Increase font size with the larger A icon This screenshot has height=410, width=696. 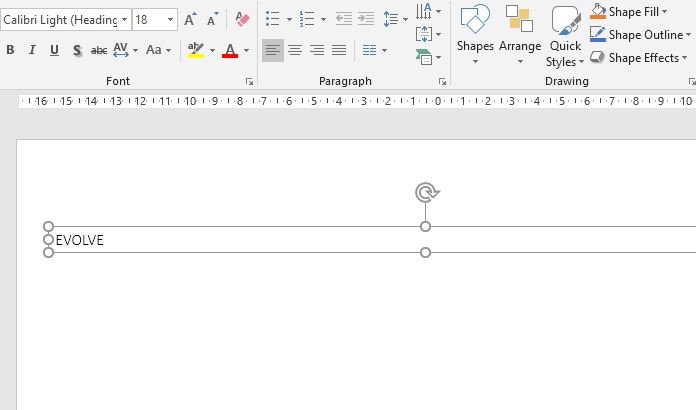tap(190, 19)
